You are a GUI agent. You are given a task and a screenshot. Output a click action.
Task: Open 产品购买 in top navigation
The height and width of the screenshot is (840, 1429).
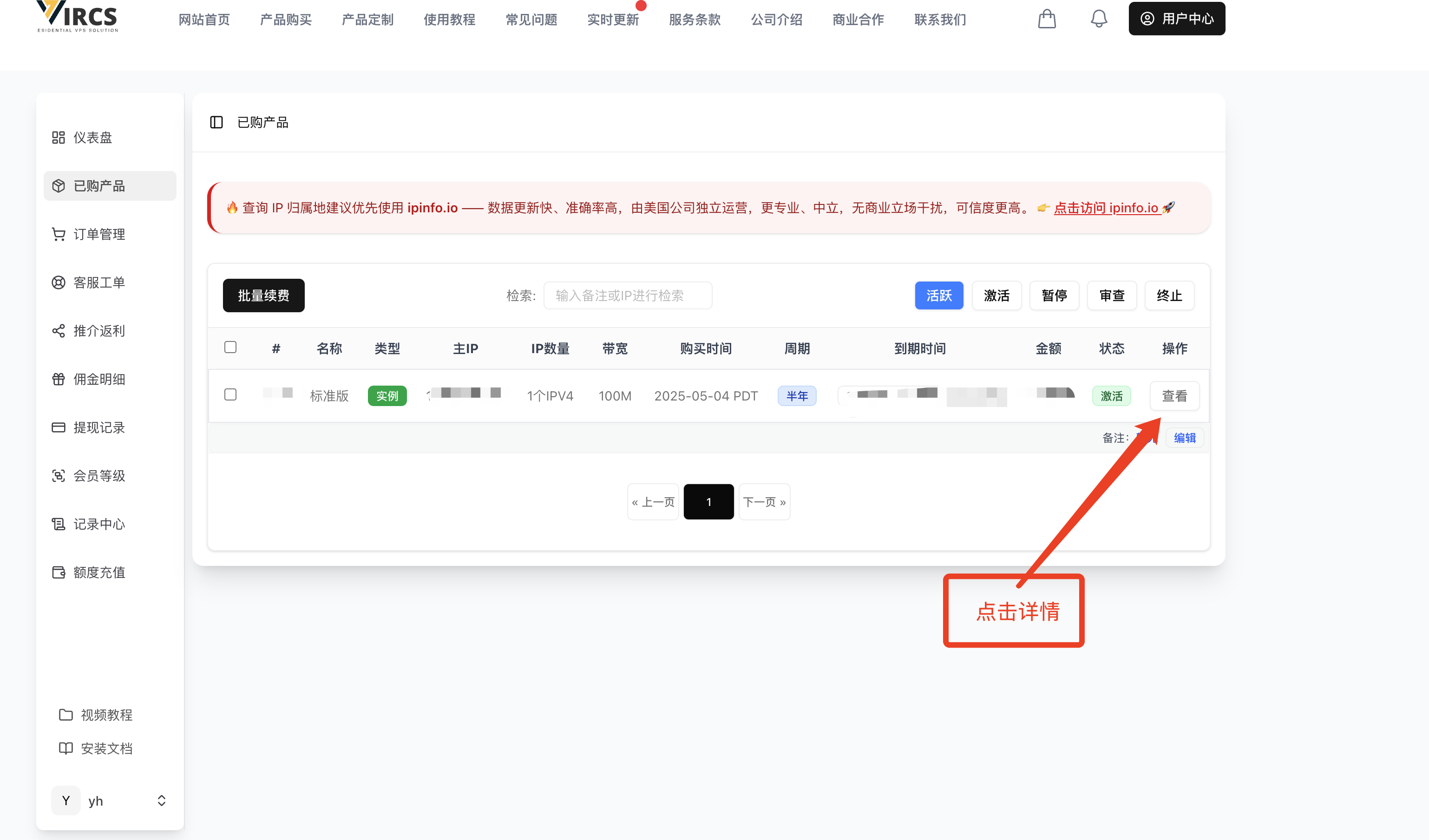click(x=286, y=20)
